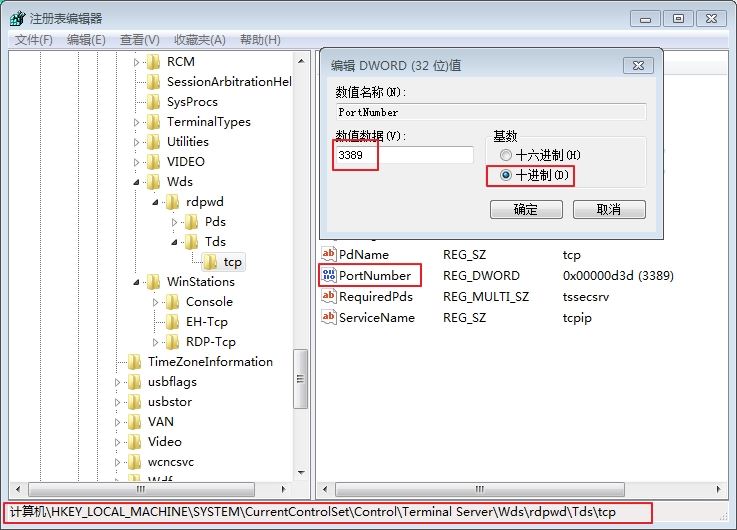
Task: Click the RDP-Tcp folder icon
Action: [172, 342]
